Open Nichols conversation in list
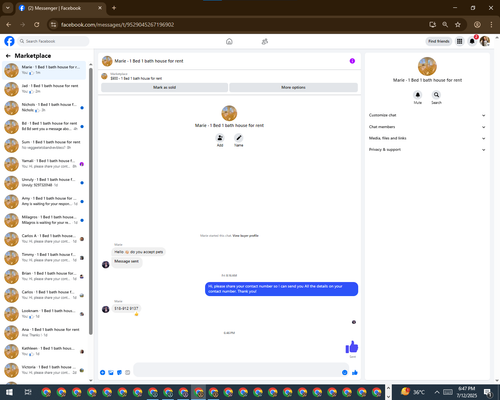 (44, 108)
